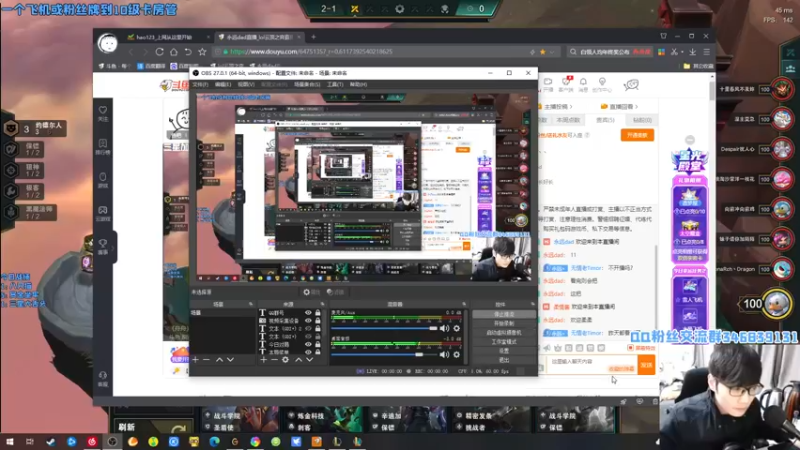Open OBS 帮助(H) menu
800x450 pixels.
(358, 85)
